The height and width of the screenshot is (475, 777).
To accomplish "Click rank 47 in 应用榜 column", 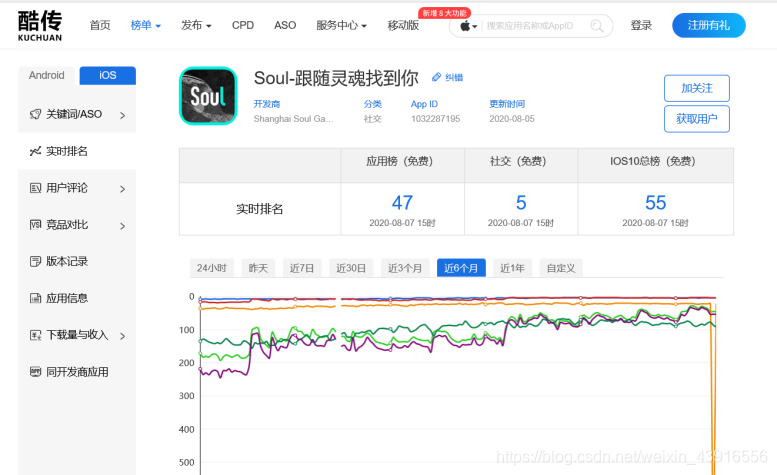I will click(x=402, y=203).
